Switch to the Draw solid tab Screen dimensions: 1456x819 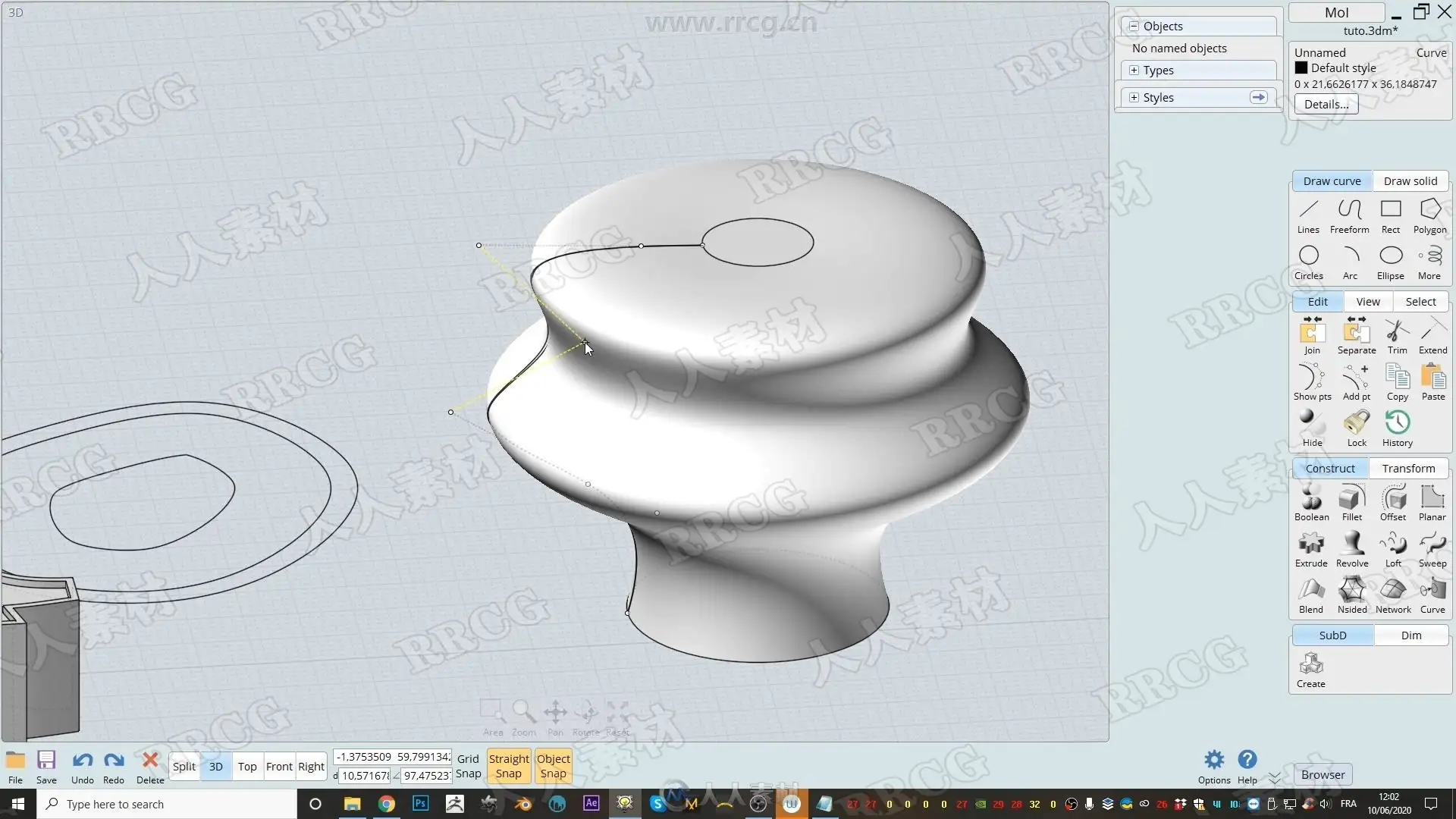tap(1410, 181)
